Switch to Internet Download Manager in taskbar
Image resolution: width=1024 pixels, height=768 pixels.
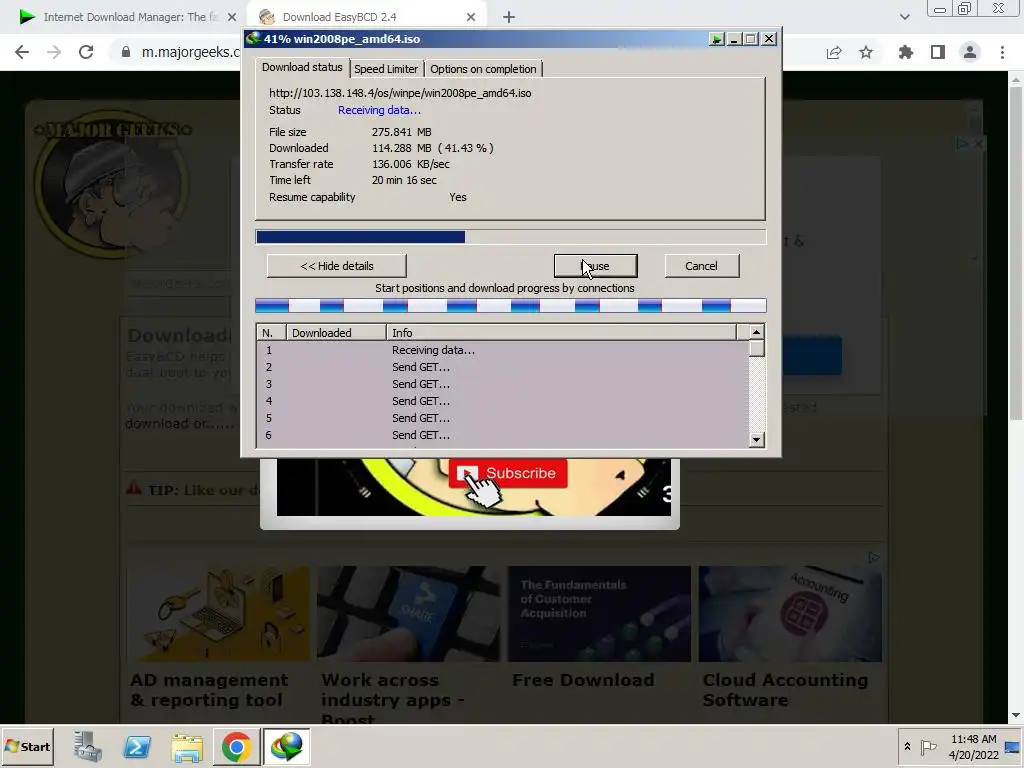287,746
